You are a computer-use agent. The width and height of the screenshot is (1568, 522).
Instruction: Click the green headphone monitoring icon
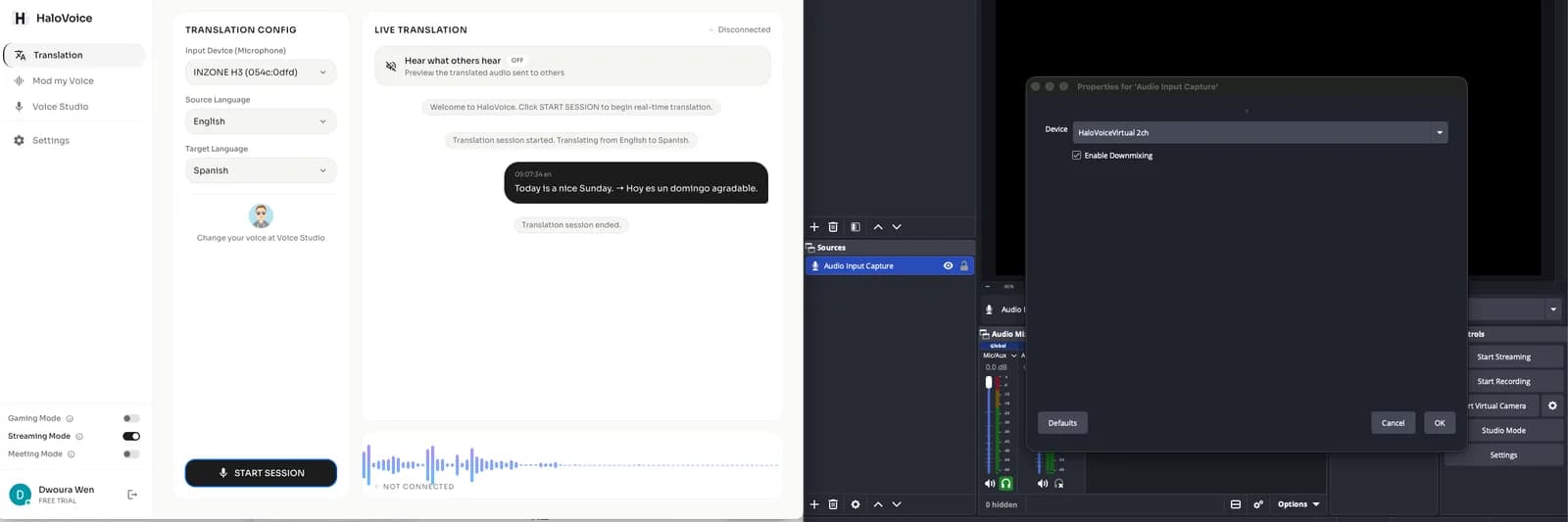coord(1005,484)
